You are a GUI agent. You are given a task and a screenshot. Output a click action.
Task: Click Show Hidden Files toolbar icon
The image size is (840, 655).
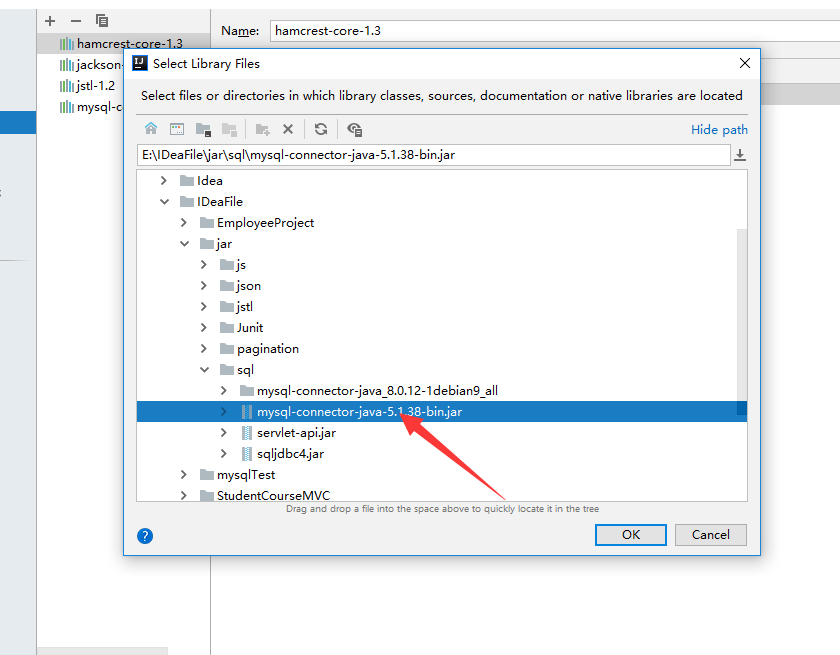[354, 129]
